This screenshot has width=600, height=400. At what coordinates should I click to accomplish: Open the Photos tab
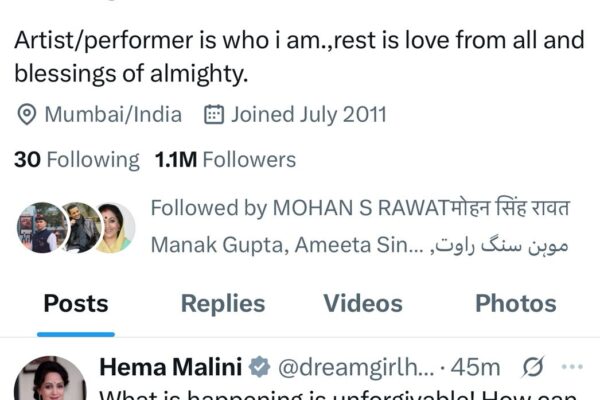[515, 304]
